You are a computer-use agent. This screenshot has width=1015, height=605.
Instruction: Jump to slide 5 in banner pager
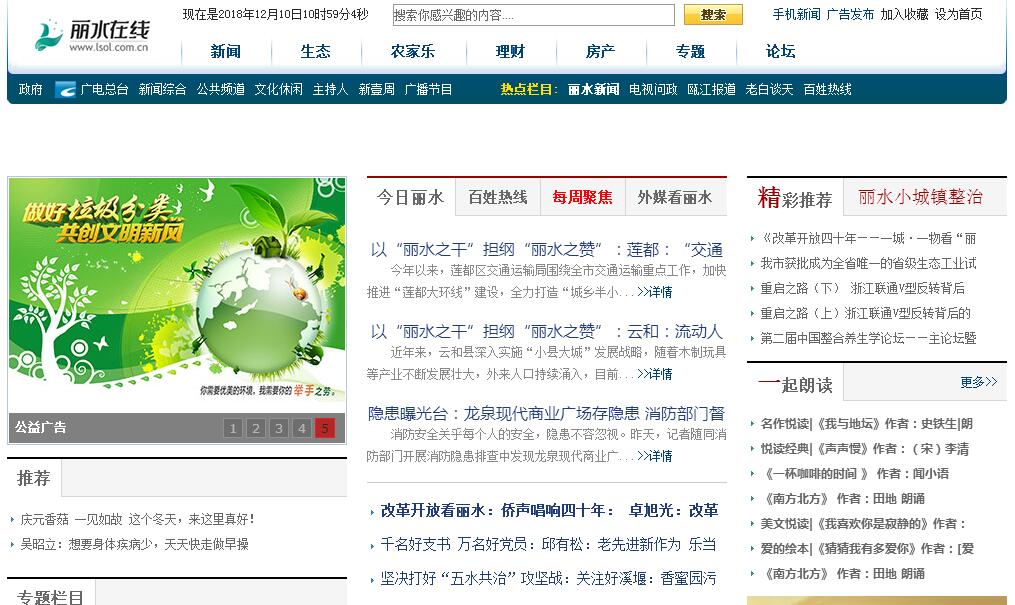tap(324, 429)
